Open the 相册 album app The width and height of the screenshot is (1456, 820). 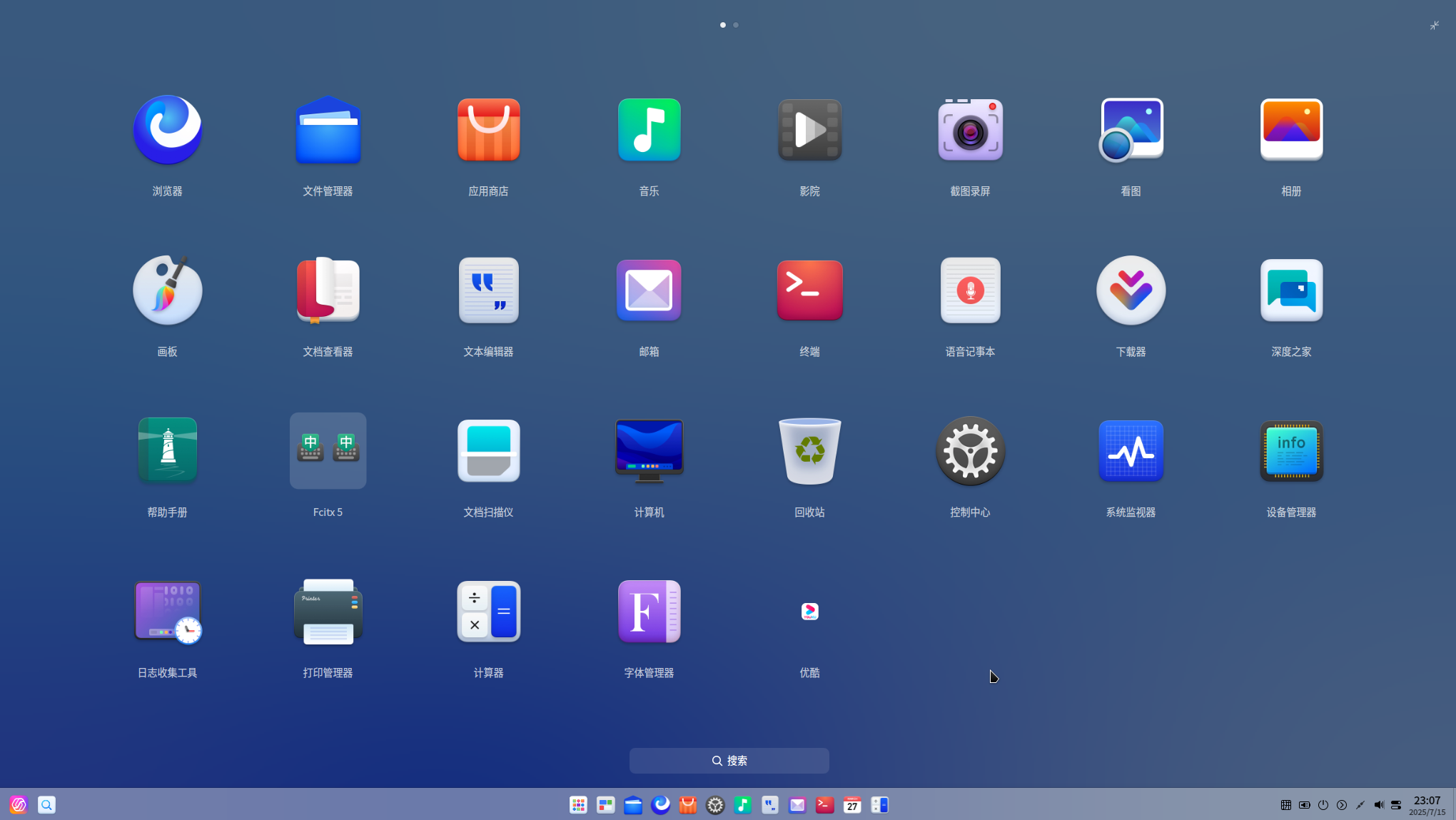click(1291, 130)
